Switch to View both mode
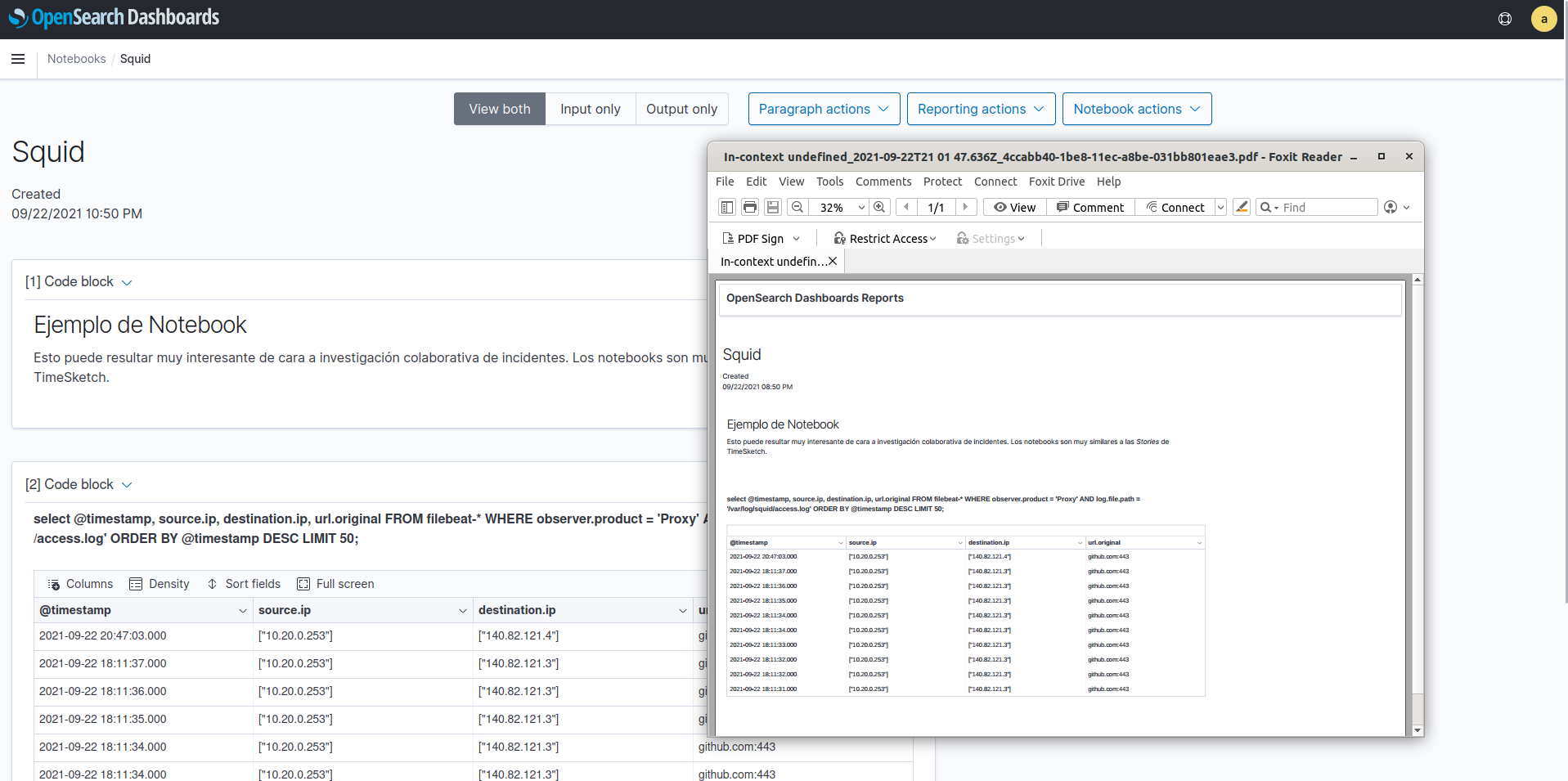Viewport: 1568px width, 781px height. [499, 109]
